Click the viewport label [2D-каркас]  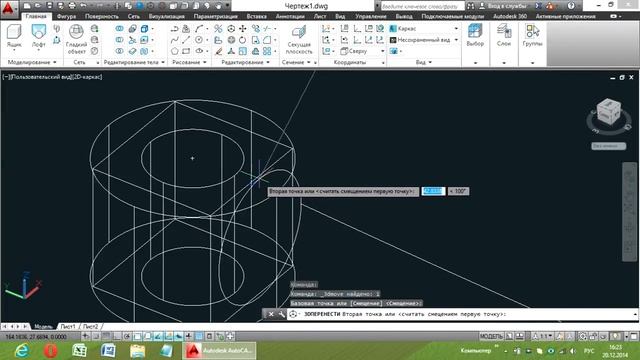(x=87, y=77)
